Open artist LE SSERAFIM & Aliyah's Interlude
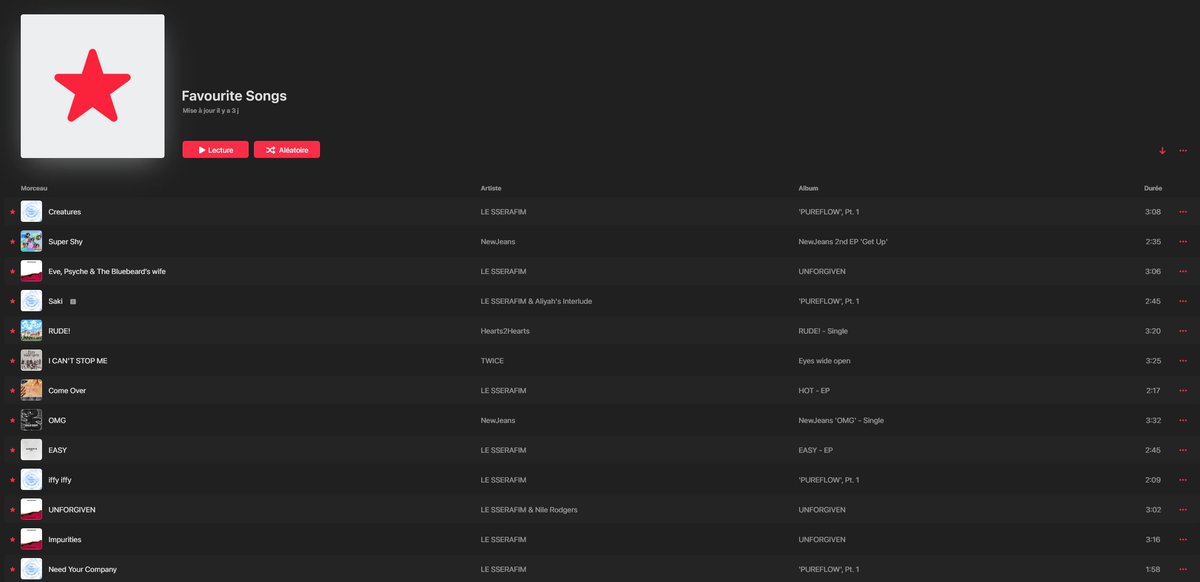 click(536, 301)
